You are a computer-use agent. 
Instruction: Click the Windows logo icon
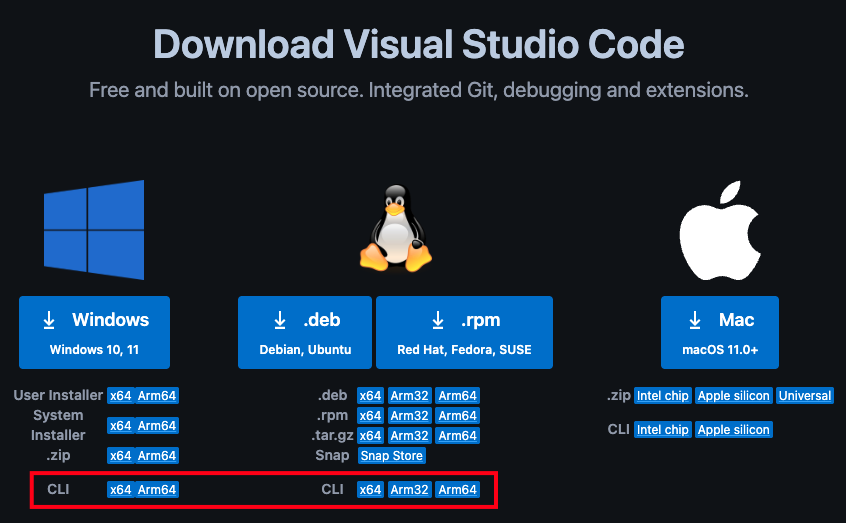(94, 230)
